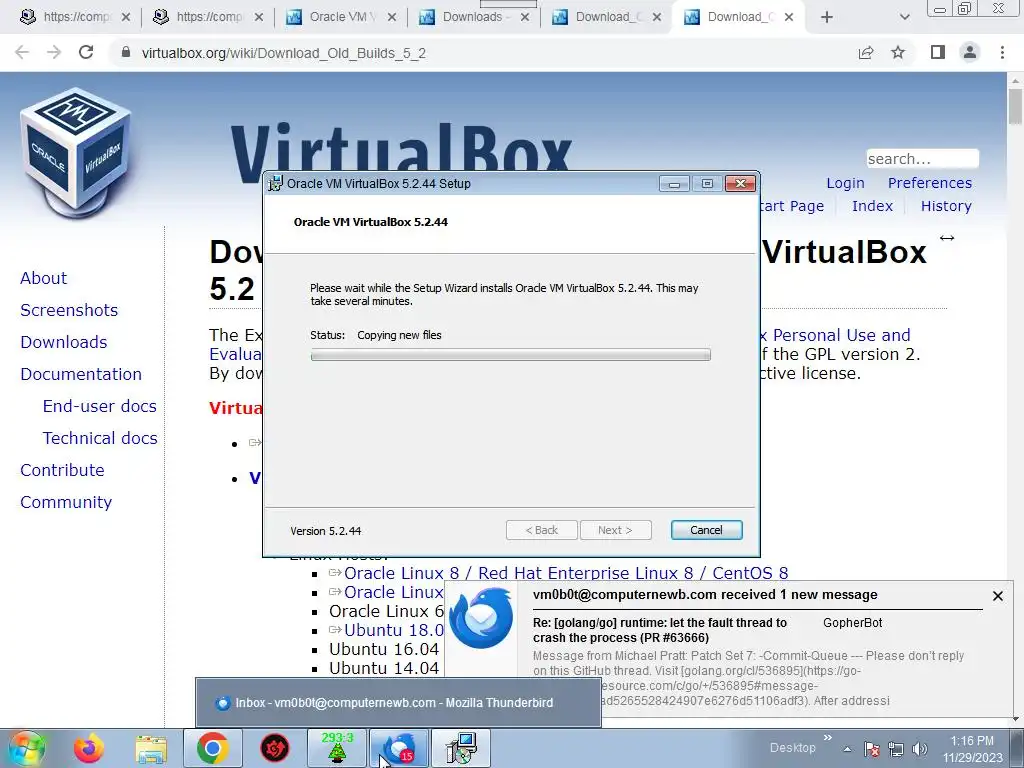The height and width of the screenshot is (768, 1024).
Task: Open Documentation in the sidebar
Action: pyautogui.click(x=81, y=374)
